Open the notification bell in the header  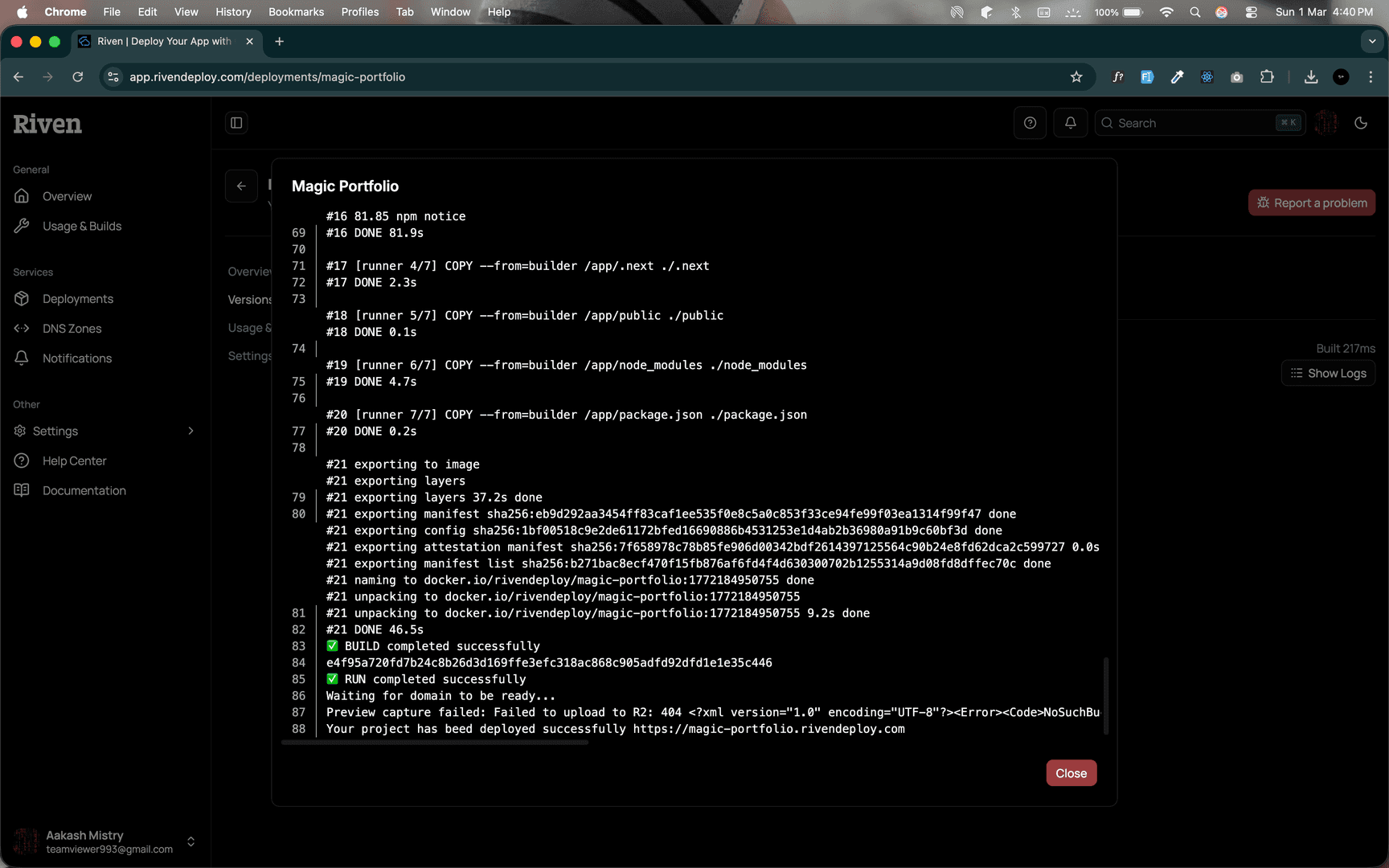click(x=1070, y=122)
